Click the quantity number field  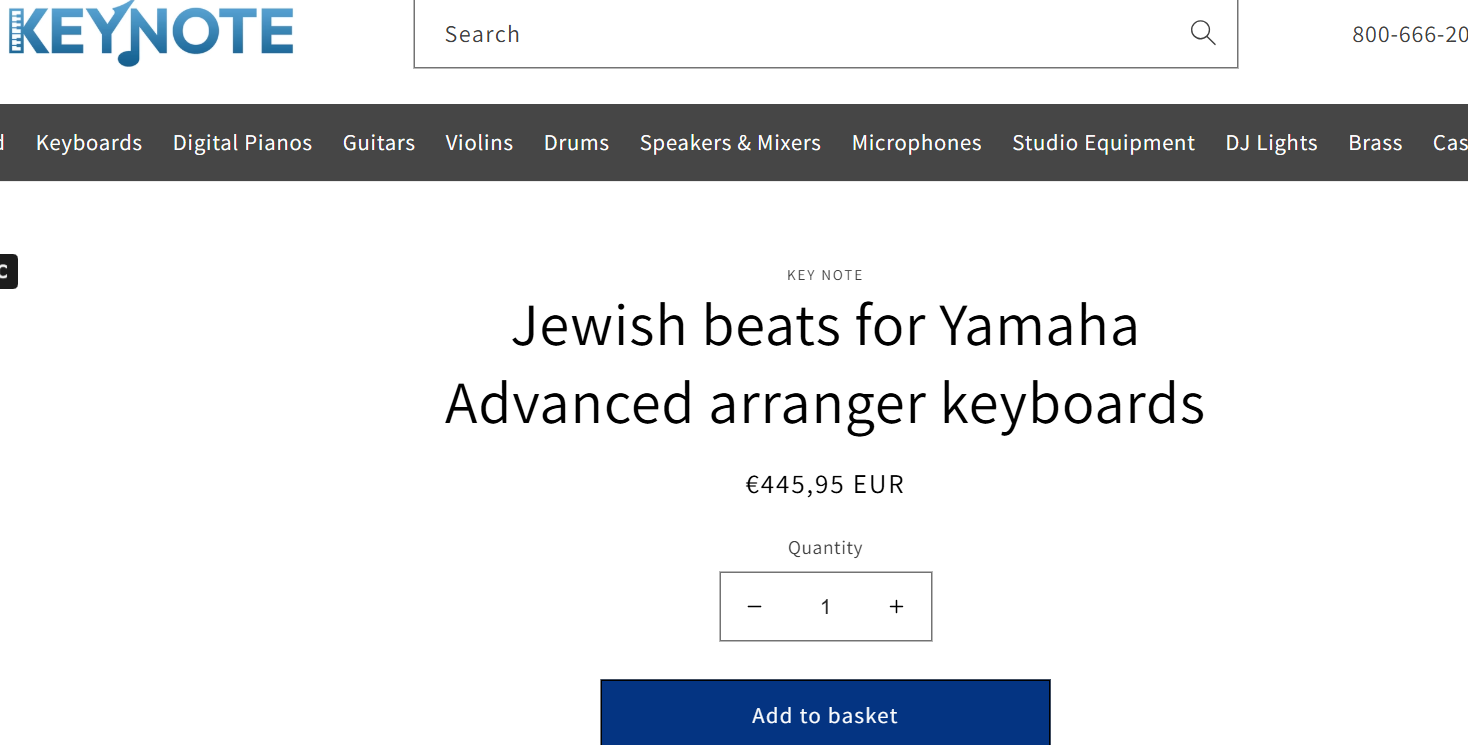pyautogui.click(x=826, y=607)
